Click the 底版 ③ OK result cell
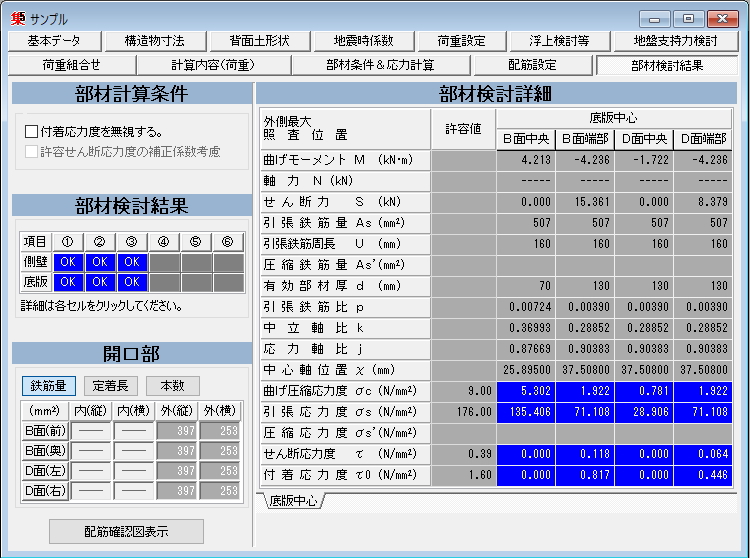 coord(131,282)
